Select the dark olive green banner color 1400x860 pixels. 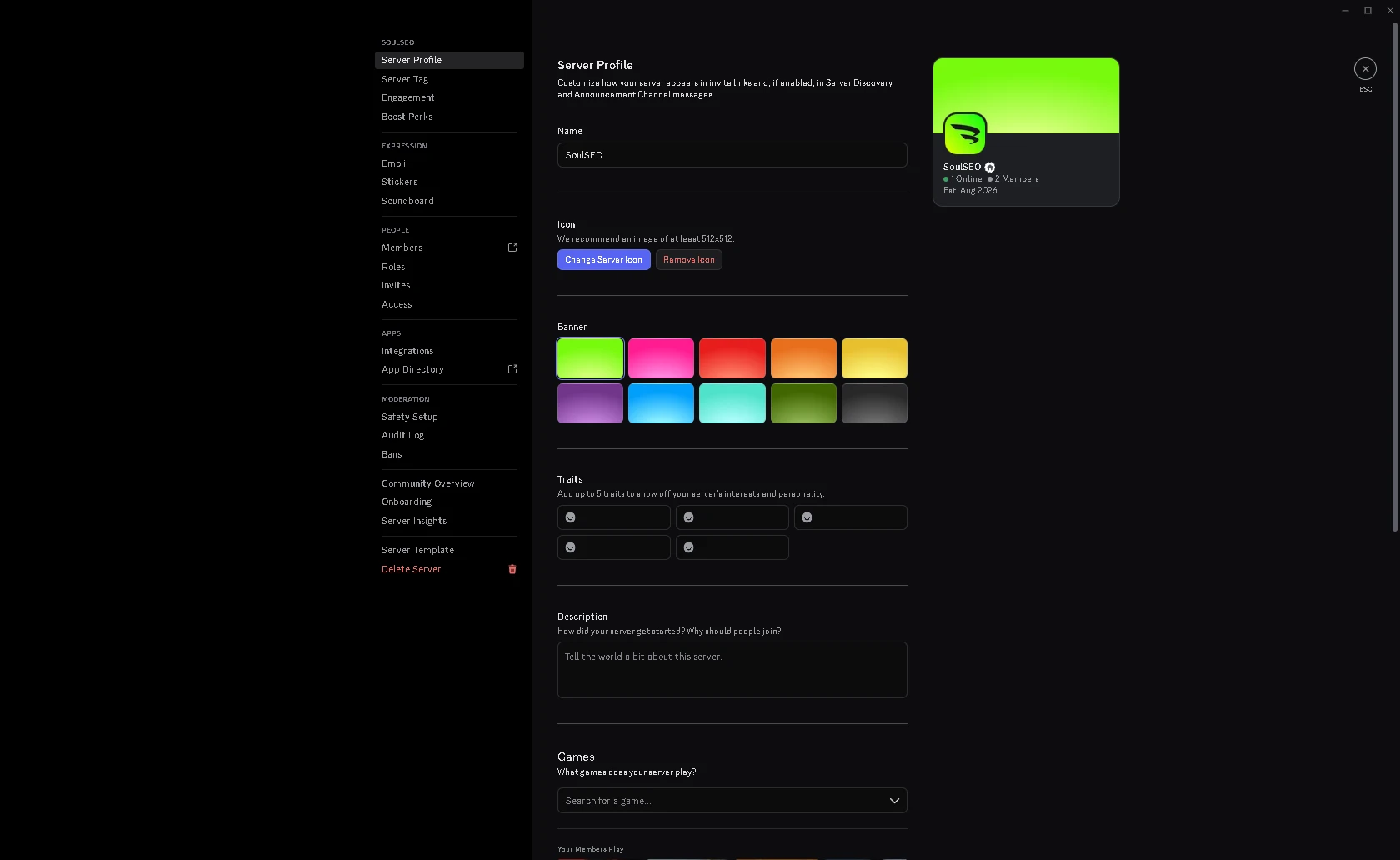pyautogui.click(x=803, y=403)
